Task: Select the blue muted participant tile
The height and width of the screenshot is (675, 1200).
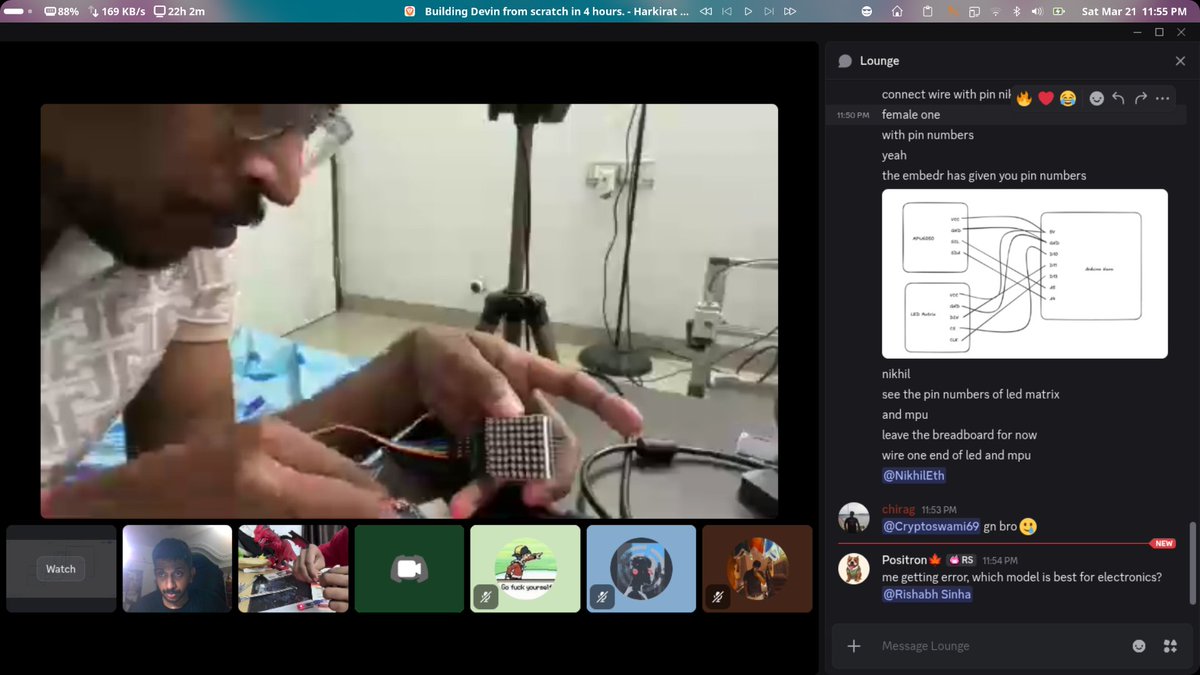Action: [641, 569]
